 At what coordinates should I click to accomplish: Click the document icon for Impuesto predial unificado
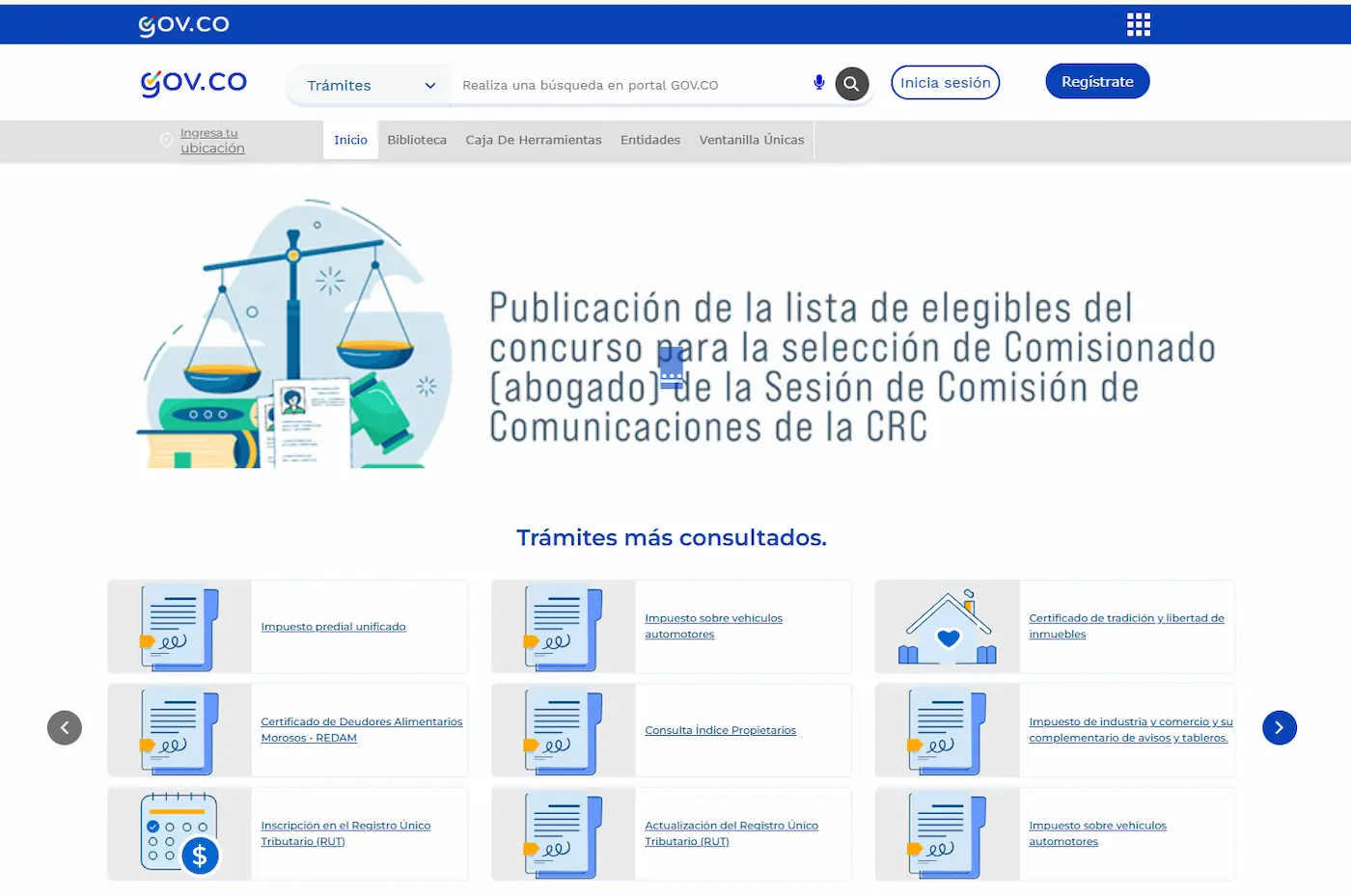(x=179, y=627)
